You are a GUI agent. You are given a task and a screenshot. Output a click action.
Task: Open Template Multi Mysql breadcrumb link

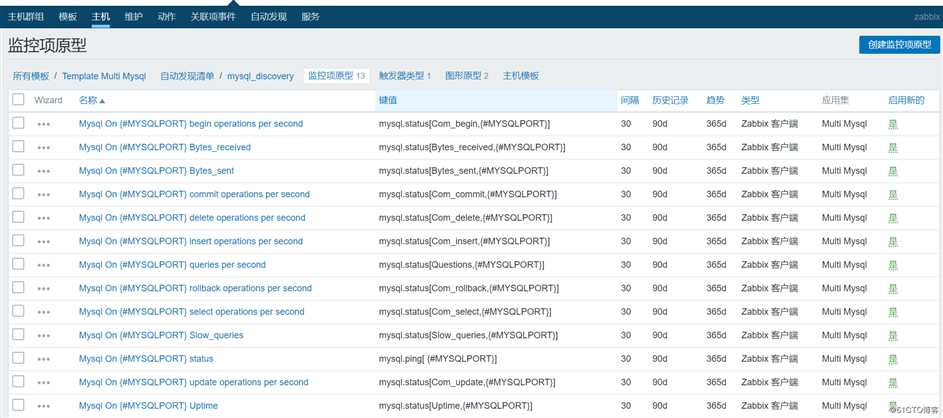(104, 76)
